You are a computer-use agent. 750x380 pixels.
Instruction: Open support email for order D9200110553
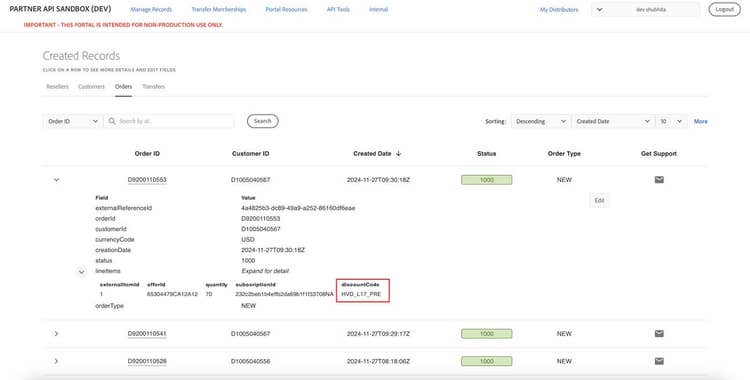pyautogui.click(x=659, y=180)
